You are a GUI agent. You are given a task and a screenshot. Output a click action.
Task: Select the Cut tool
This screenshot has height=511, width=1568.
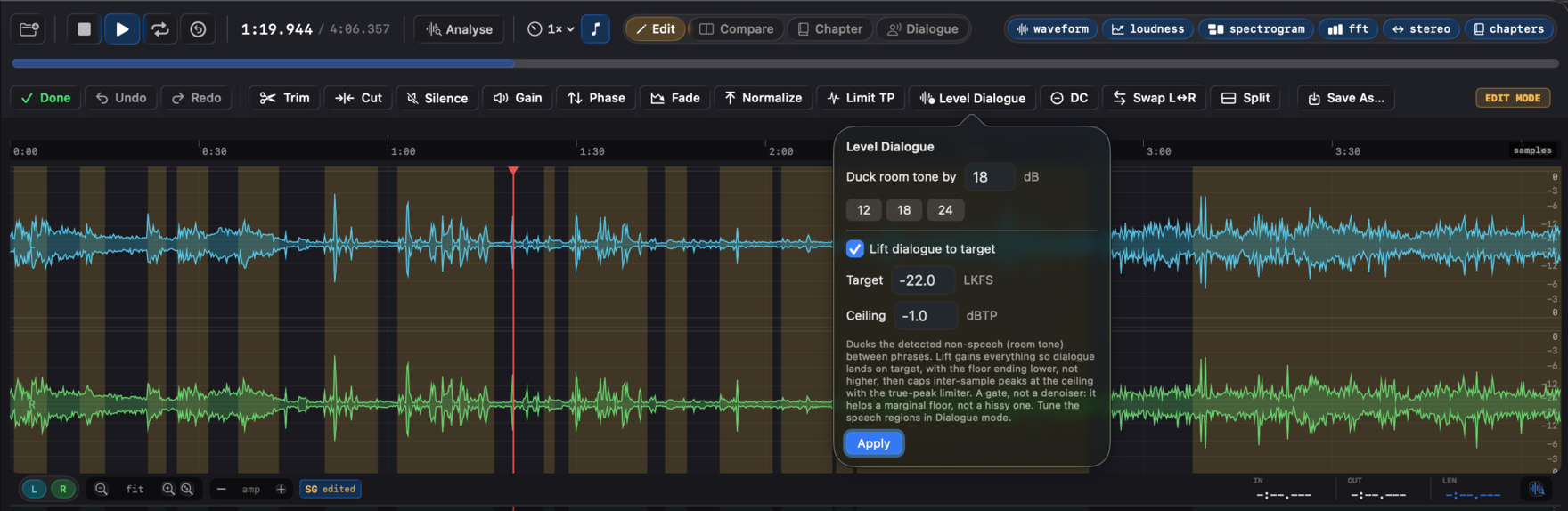click(359, 98)
